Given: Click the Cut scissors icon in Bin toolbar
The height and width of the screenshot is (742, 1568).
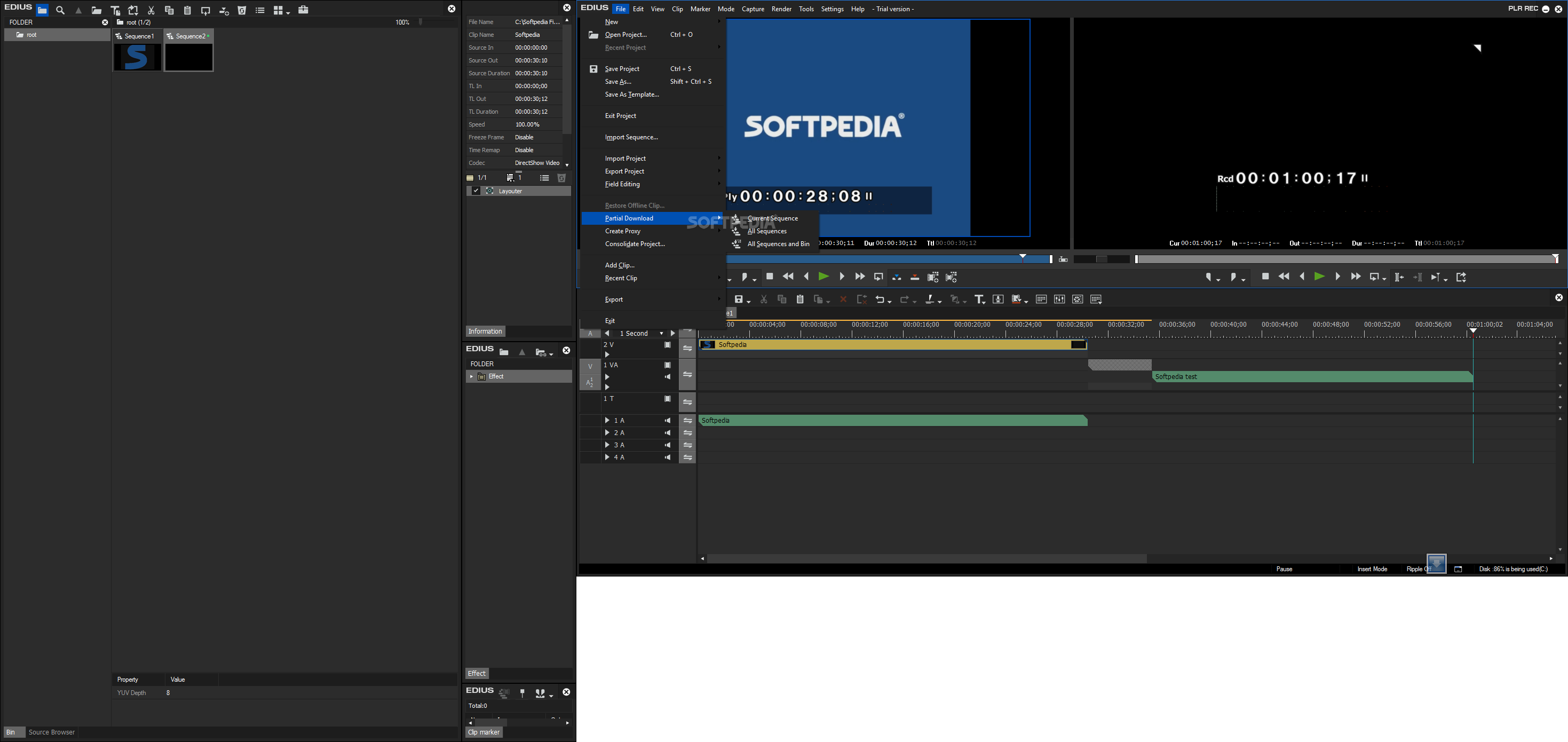Looking at the screenshot, I should click(x=151, y=10).
